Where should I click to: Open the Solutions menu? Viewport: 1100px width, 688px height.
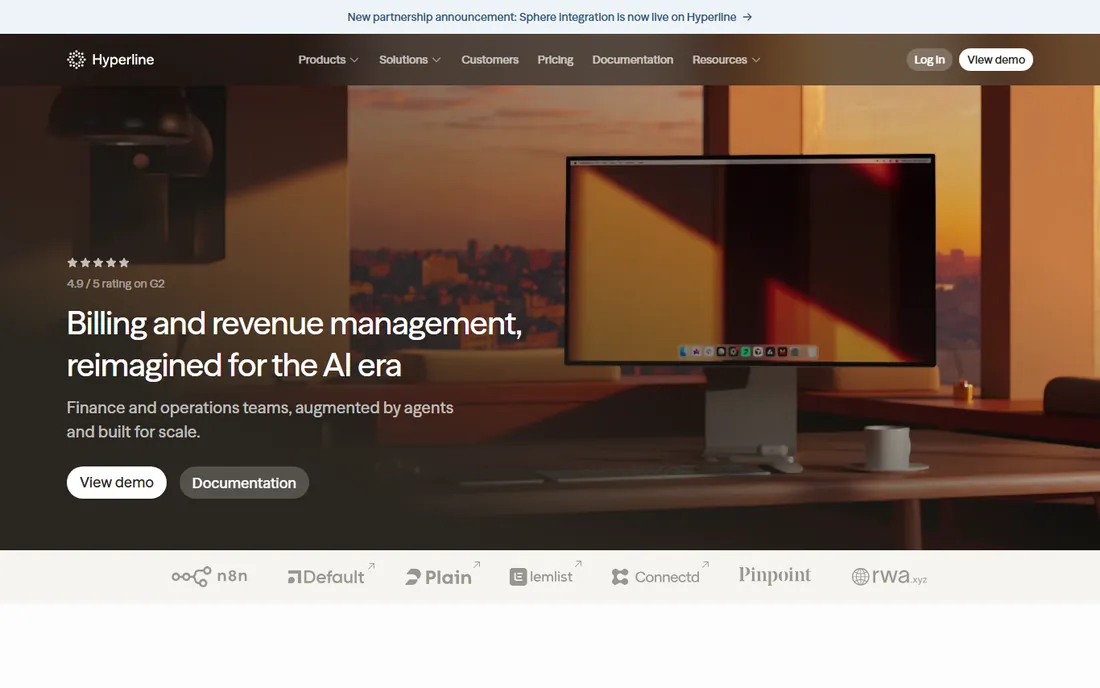pos(410,60)
